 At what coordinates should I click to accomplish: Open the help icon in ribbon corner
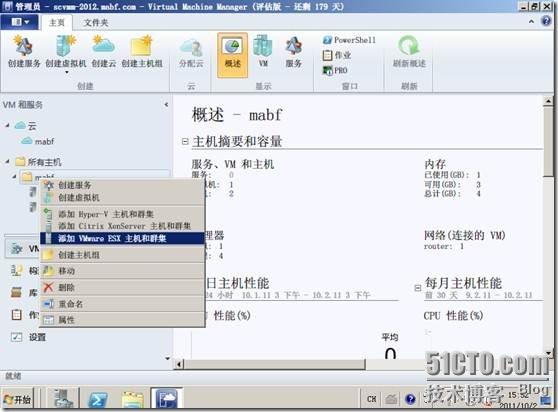(x=546, y=21)
